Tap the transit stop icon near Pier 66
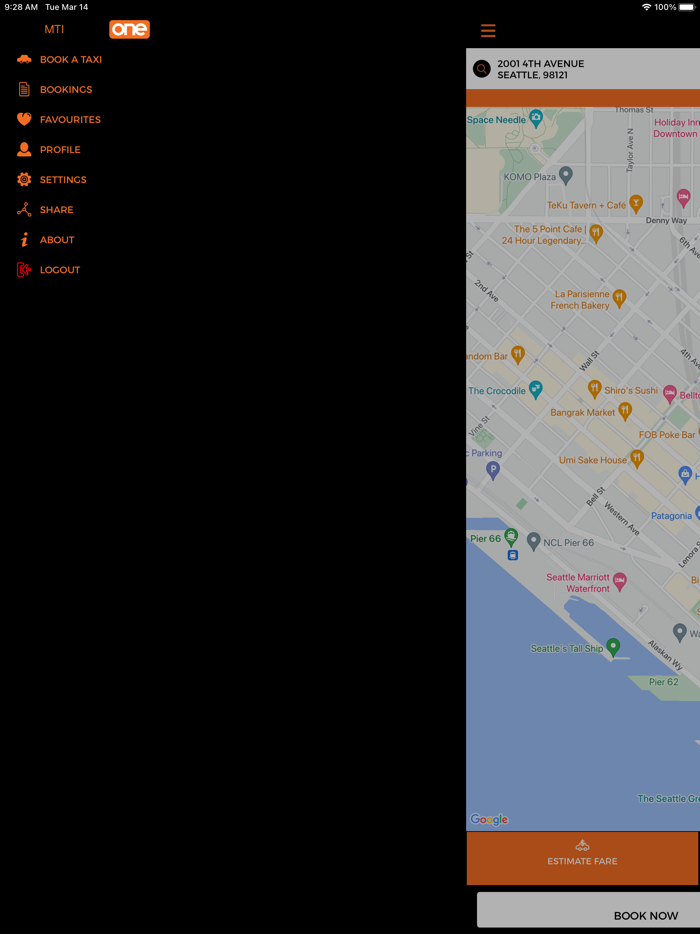The image size is (700, 934). [x=512, y=555]
